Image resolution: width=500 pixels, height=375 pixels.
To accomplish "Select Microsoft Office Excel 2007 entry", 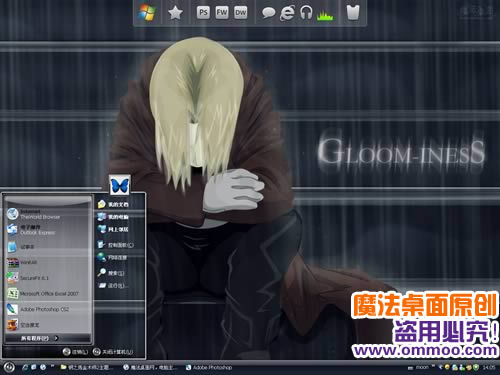I will (48, 294).
